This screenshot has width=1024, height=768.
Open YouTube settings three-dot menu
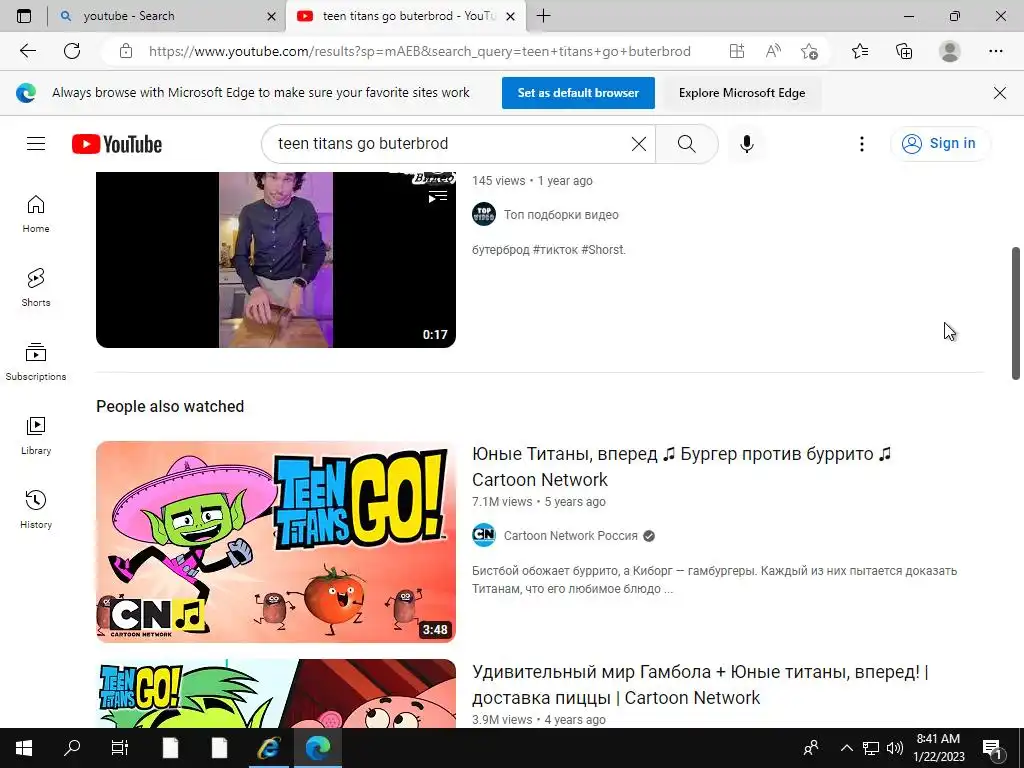(862, 144)
